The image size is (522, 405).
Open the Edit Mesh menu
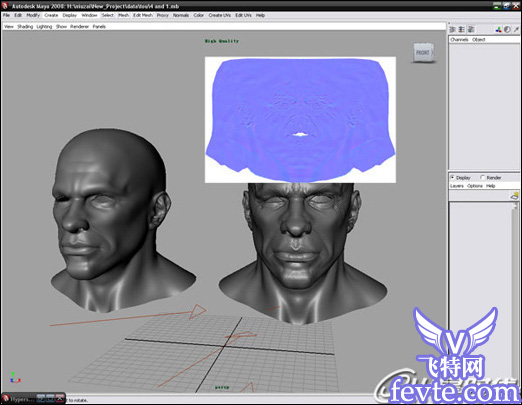pos(143,15)
